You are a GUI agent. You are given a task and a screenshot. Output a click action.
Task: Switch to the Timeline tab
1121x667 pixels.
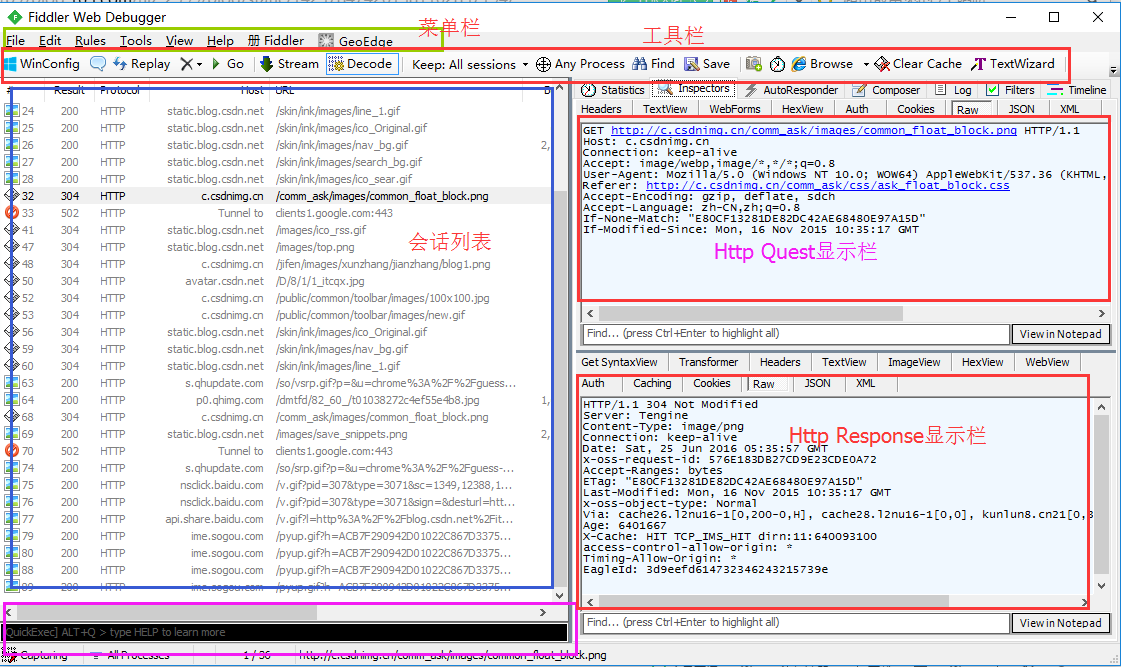[x=1077, y=90]
